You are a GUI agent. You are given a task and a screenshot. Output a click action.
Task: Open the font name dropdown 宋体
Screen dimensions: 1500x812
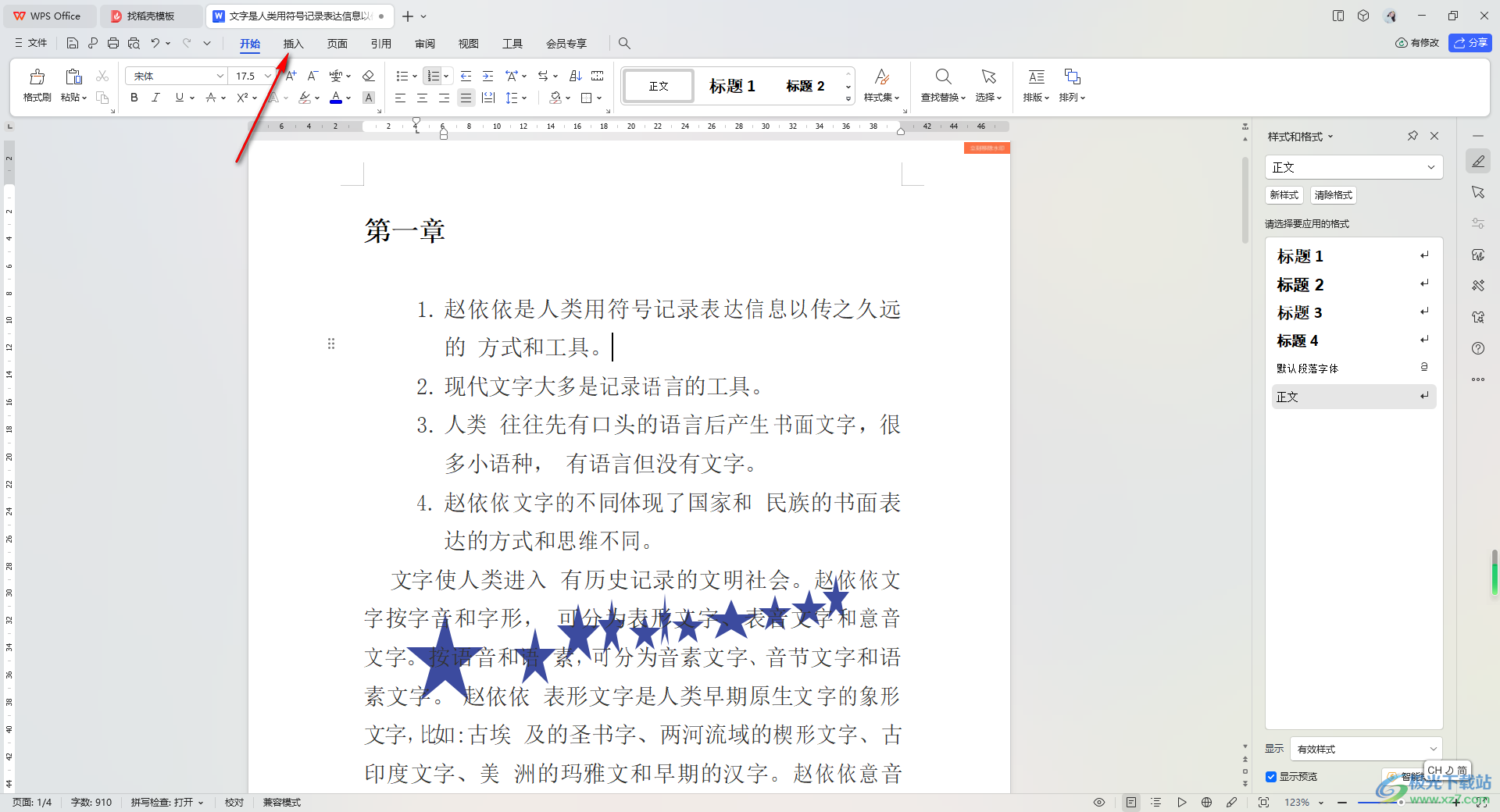[x=220, y=76]
